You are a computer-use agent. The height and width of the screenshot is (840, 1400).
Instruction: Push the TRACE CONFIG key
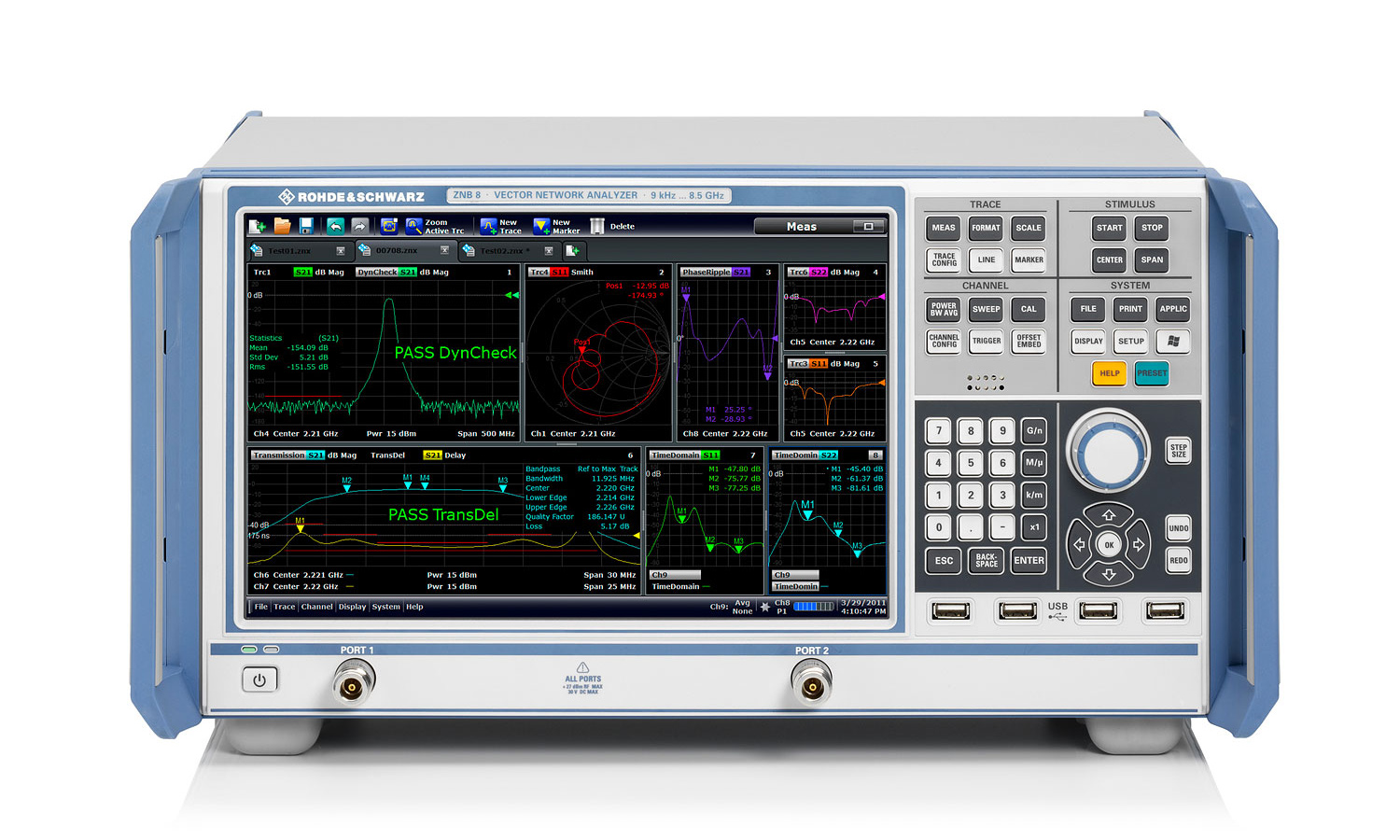click(x=944, y=260)
